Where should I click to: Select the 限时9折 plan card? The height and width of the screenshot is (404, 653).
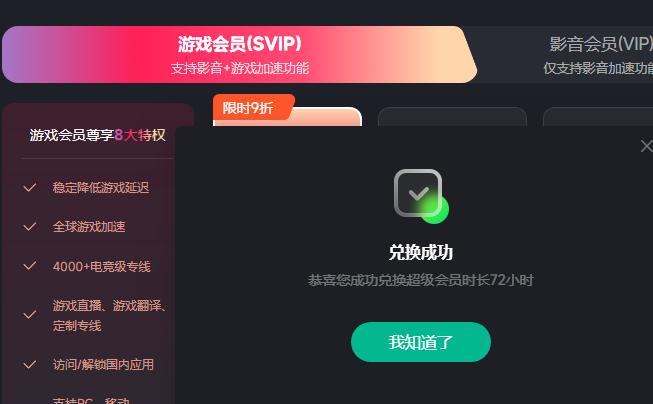point(287,117)
